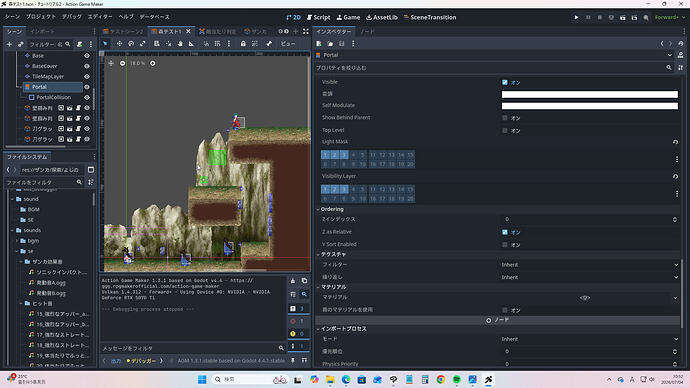The height and width of the screenshot is (388, 690).
Task: Click the property filter search field
Action: pyautogui.click(x=492, y=68)
